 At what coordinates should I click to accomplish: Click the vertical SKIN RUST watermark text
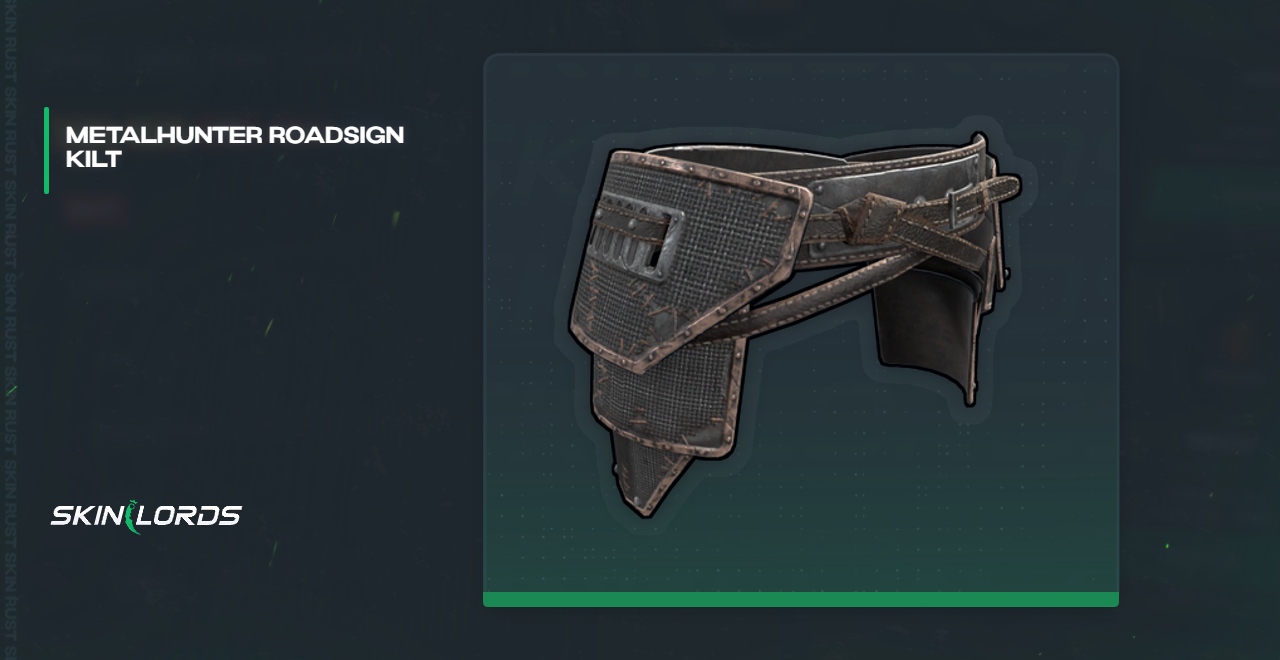click(10, 330)
